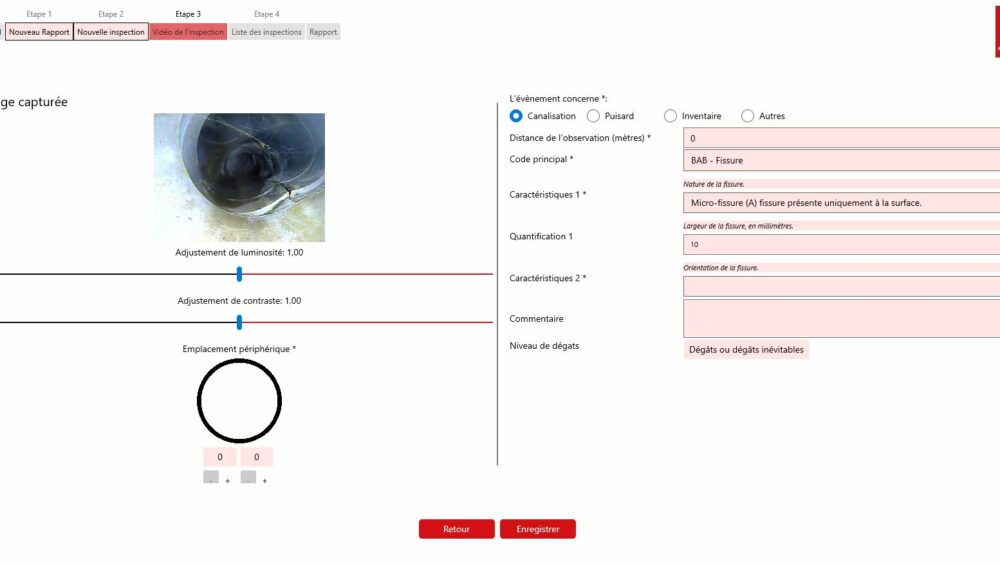The image size is (1000, 565).
Task: Expand the Caractéristiques 1 dropdown
Action: pyautogui.click(x=840, y=203)
